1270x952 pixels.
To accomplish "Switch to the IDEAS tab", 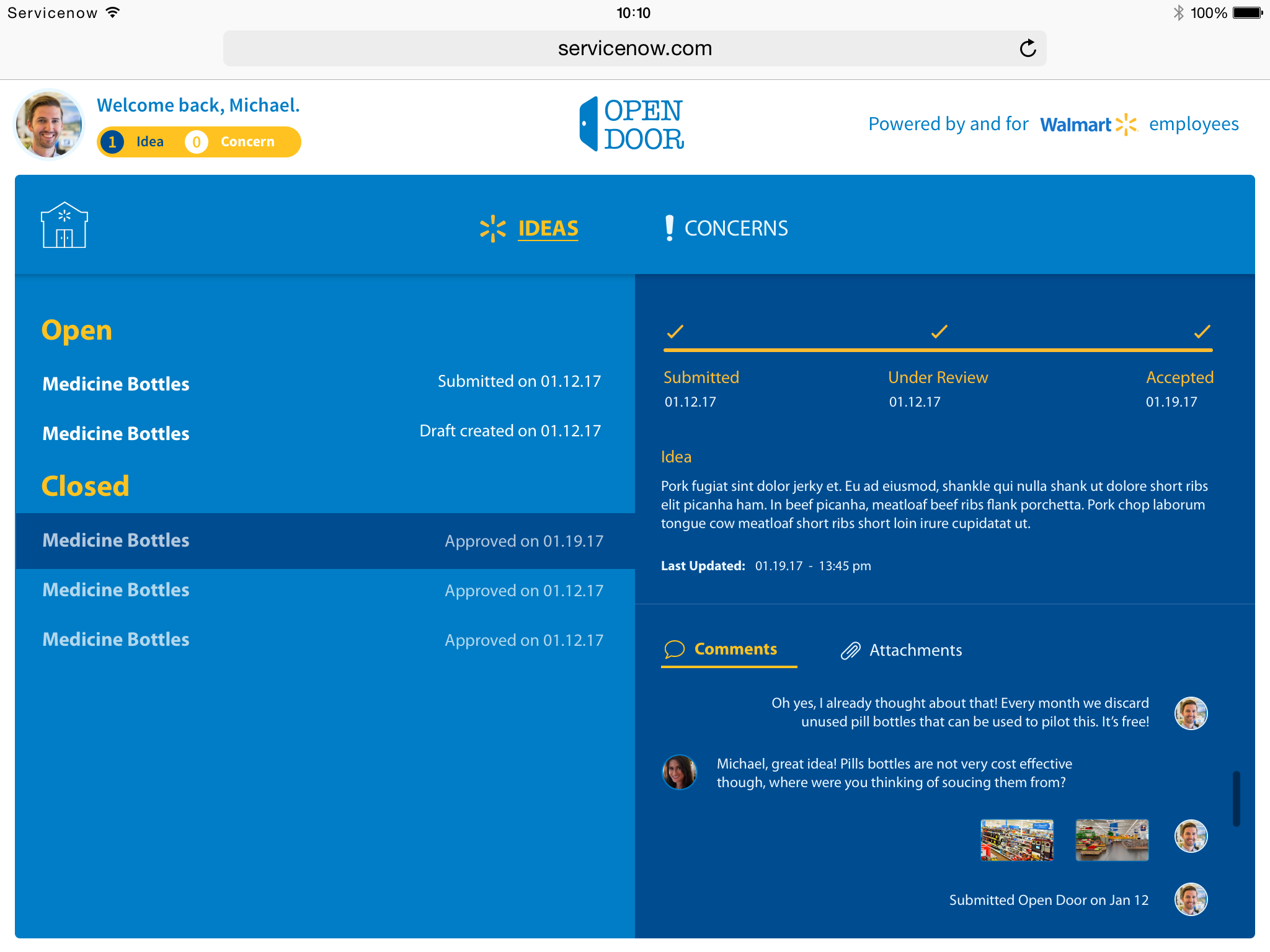I will pos(548,228).
